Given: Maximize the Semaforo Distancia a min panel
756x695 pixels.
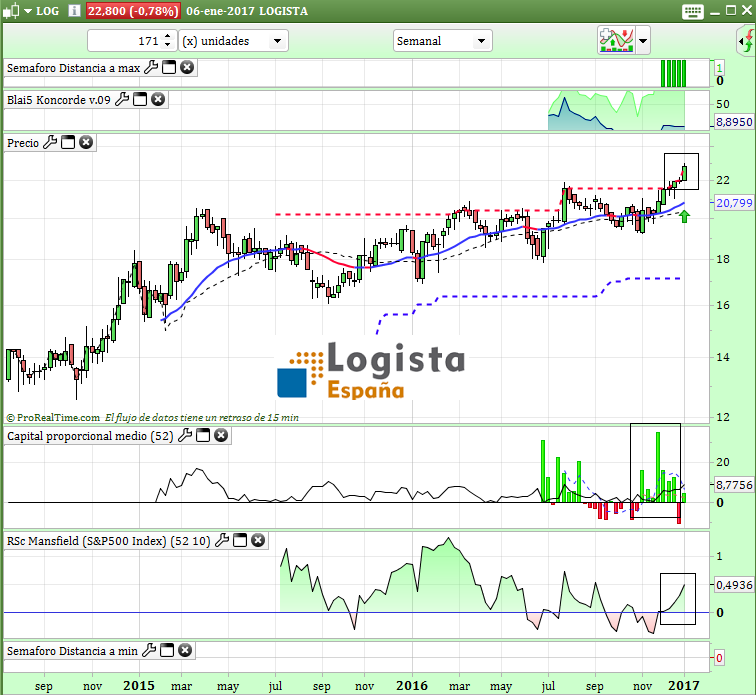Looking at the screenshot, I should click(167, 651).
